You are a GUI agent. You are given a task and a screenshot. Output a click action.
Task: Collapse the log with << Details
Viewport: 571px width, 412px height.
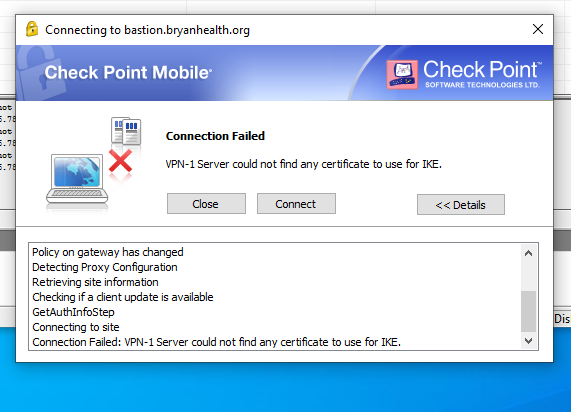click(461, 205)
